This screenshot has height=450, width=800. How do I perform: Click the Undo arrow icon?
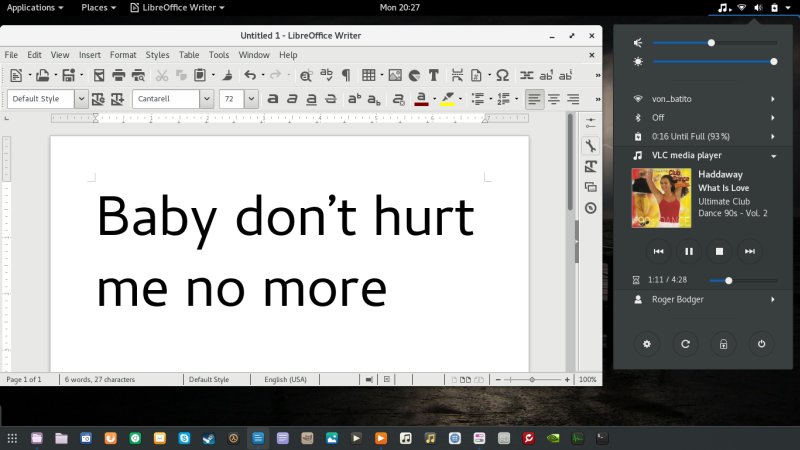[x=250, y=75]
